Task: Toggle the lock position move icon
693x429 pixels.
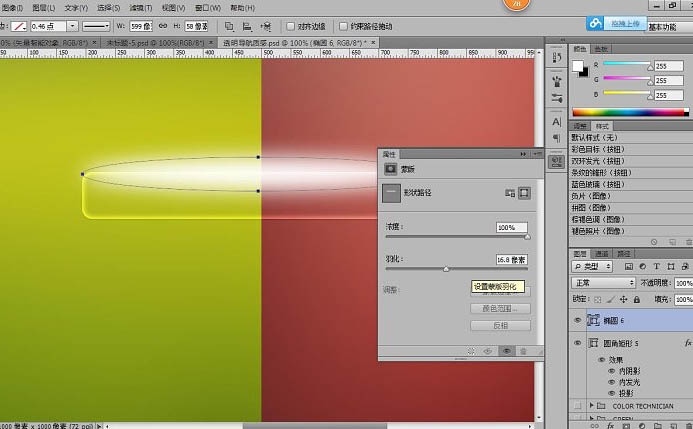Action: tap(624, 300)
